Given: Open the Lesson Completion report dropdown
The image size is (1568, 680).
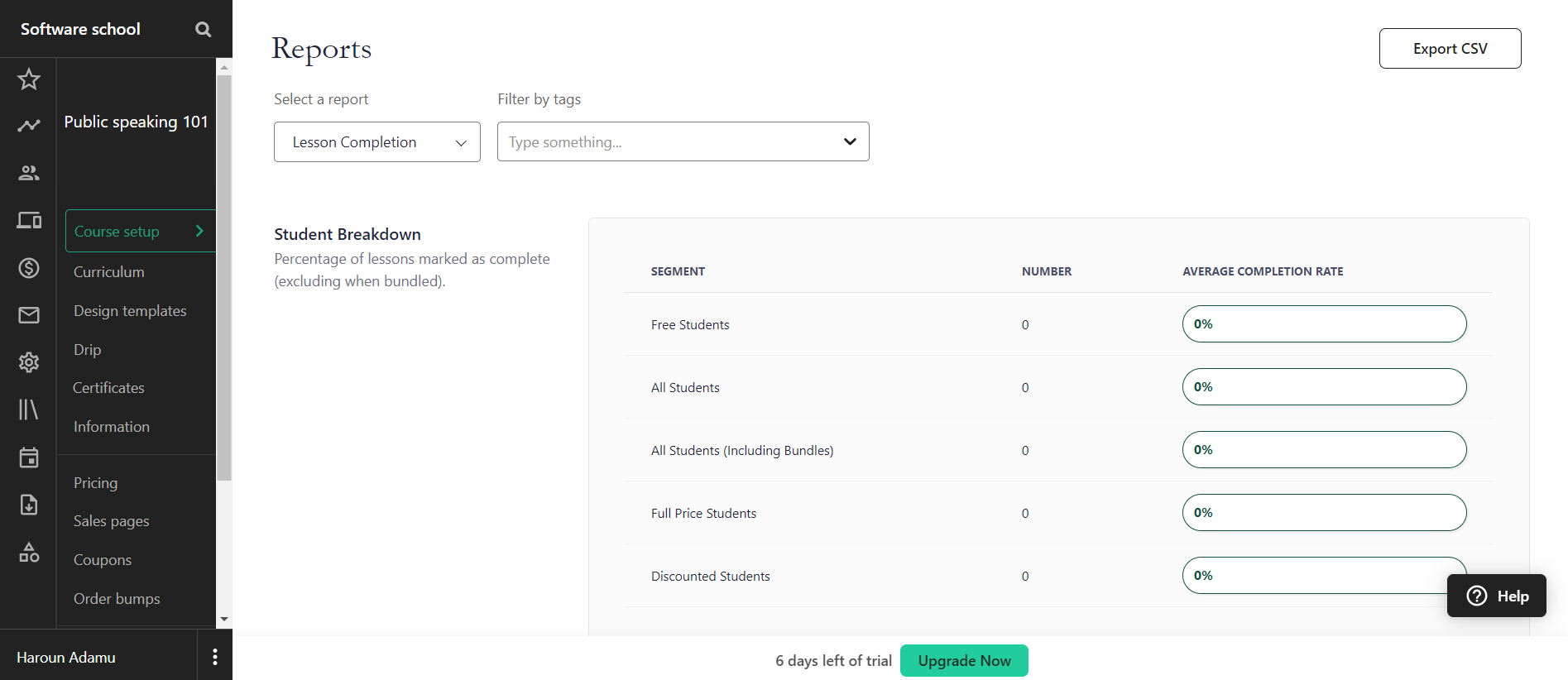Looking at the screenshot, I should (x=377, y=142).
